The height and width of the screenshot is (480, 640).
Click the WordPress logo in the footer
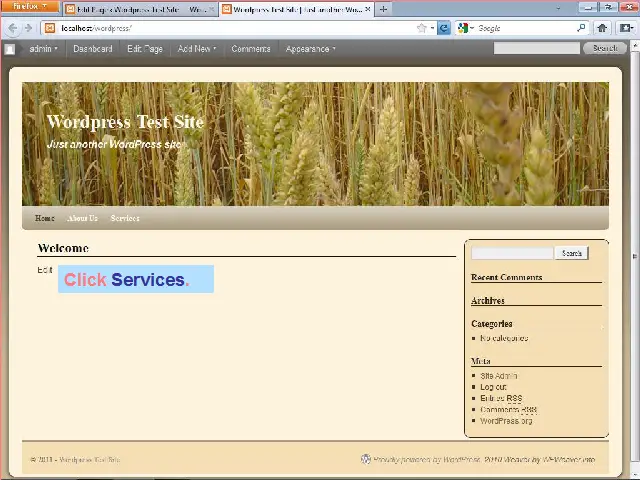click(366, 459)
